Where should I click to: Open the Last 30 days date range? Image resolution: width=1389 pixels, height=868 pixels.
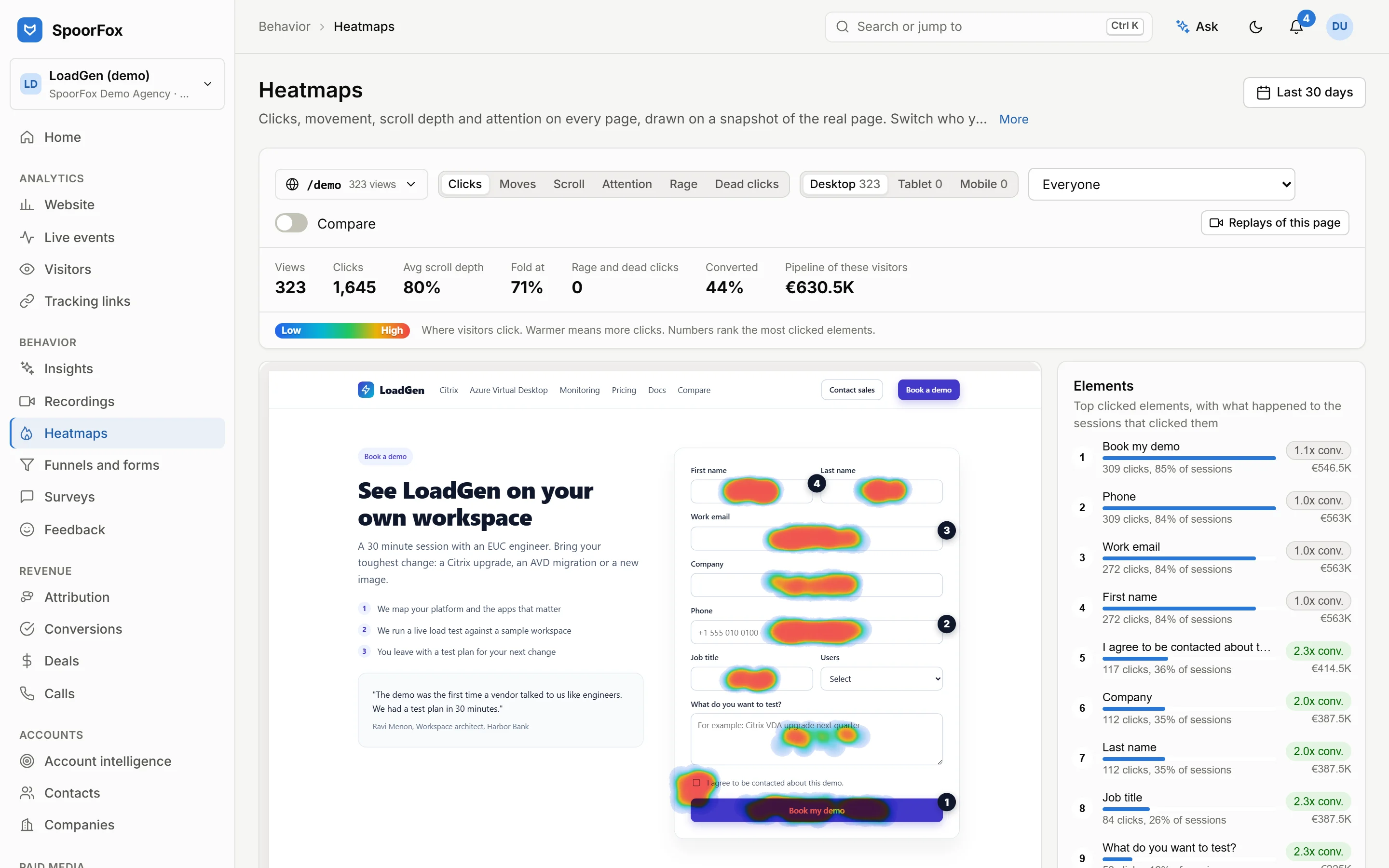point(1304,93)
